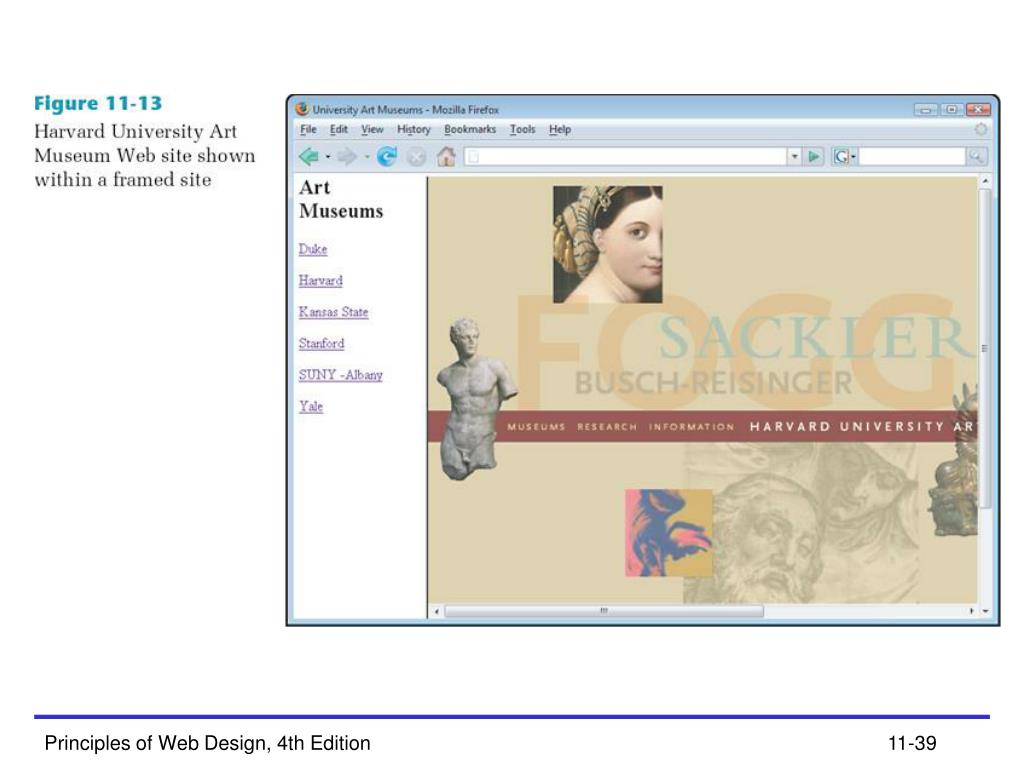Click the Back arrow in Firefox toolbar
This screenshot has width=1024, height=768.
(308, 157)
